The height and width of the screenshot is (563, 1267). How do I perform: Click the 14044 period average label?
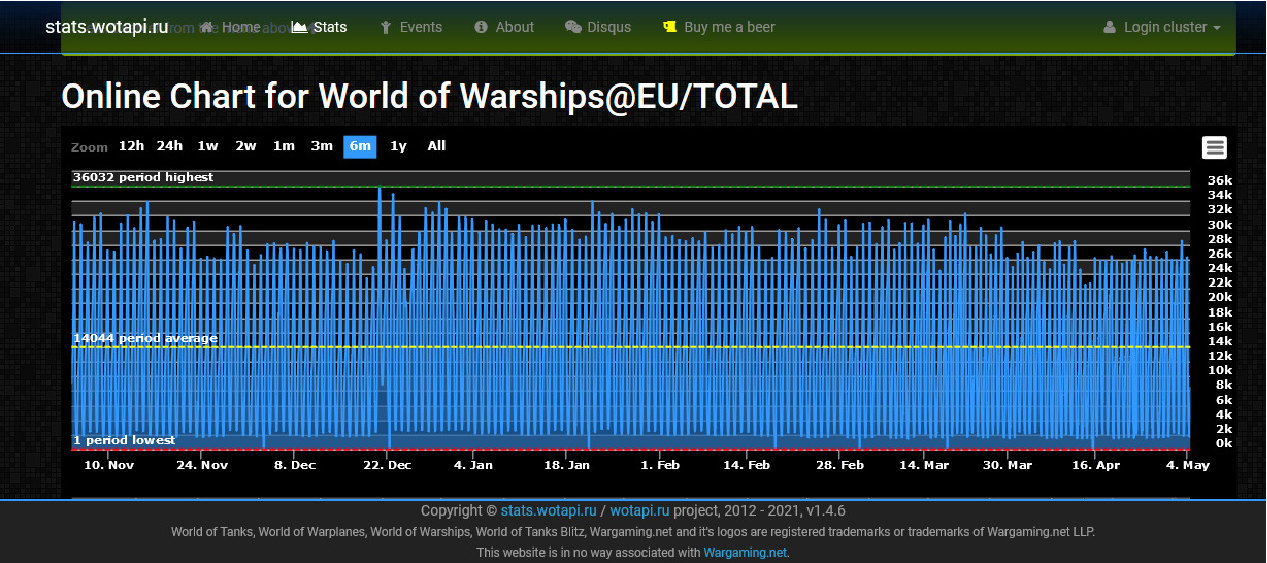click(x=145, y=338)
